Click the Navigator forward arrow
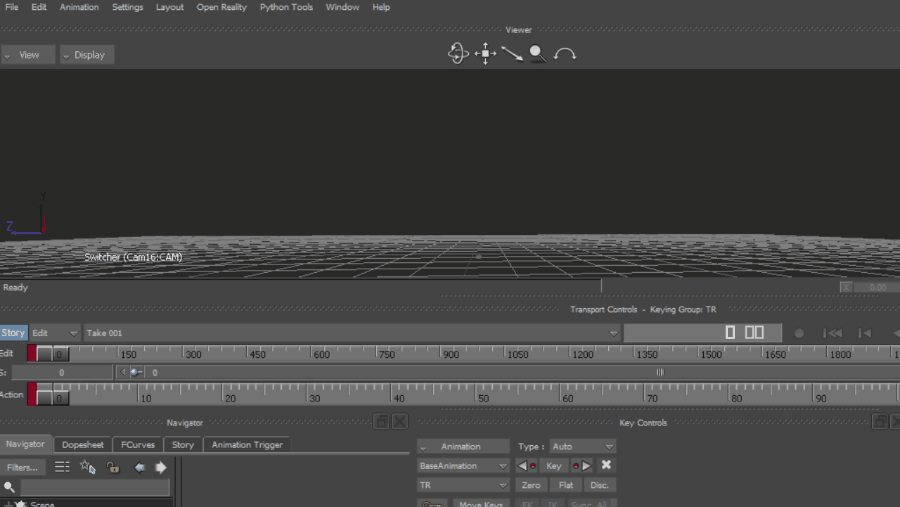 (161, 467)
